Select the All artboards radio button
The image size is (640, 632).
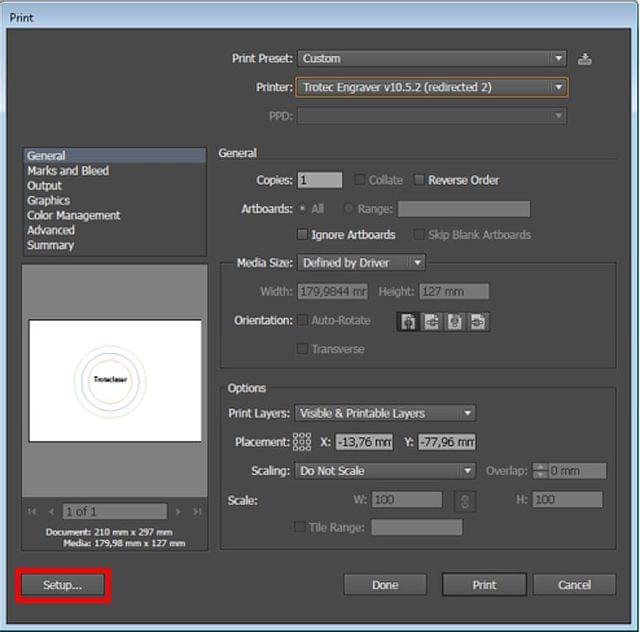303,209
